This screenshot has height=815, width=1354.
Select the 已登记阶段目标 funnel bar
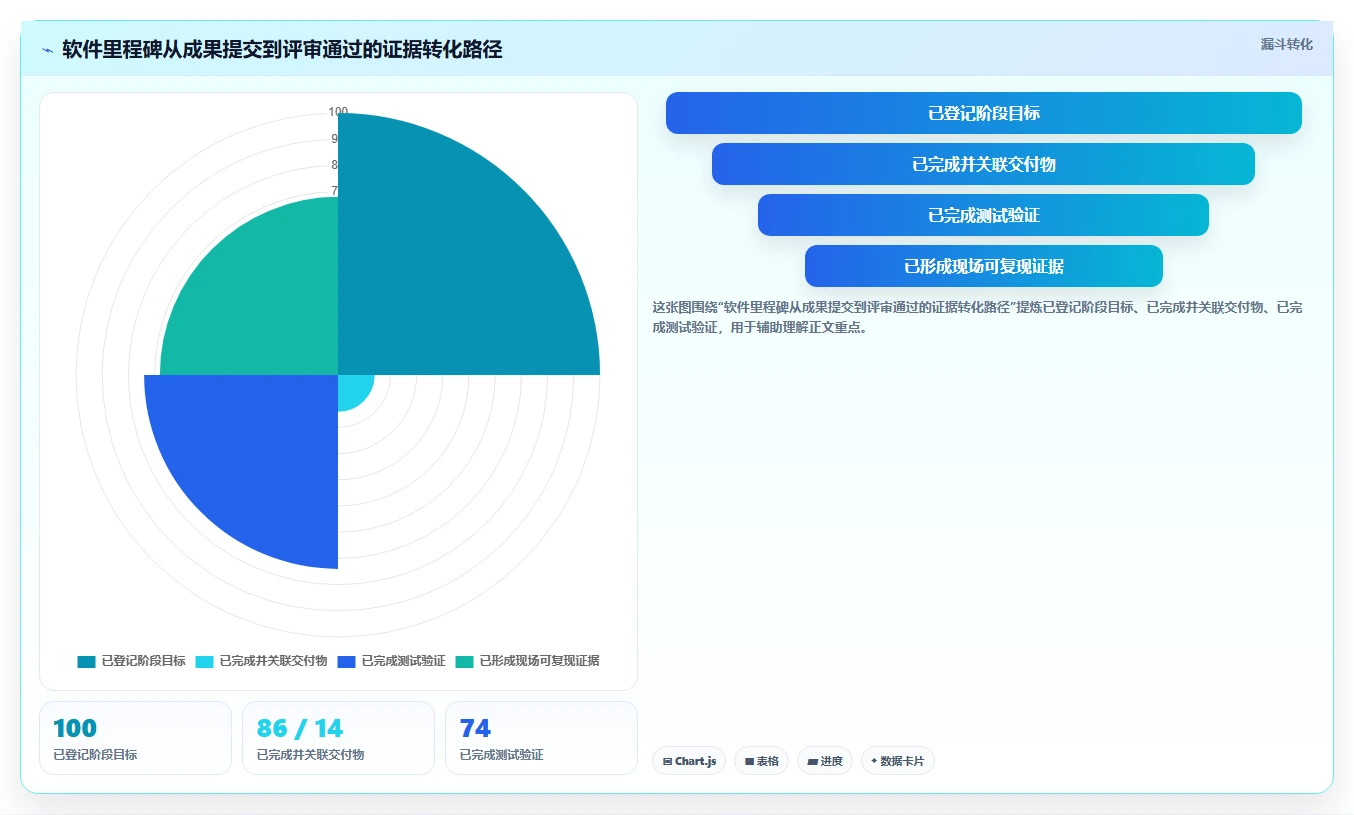click(984, 113)
